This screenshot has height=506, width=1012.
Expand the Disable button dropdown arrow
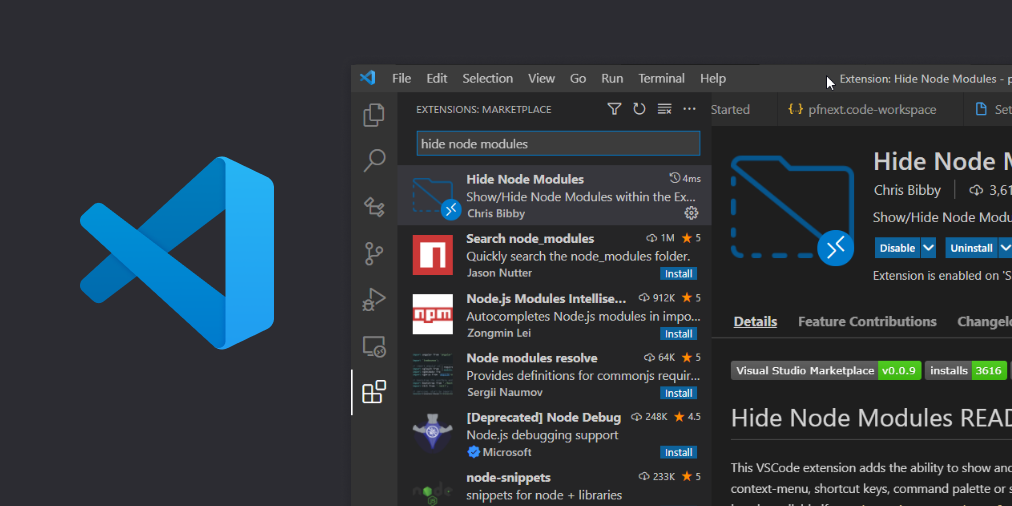[928, 248]
